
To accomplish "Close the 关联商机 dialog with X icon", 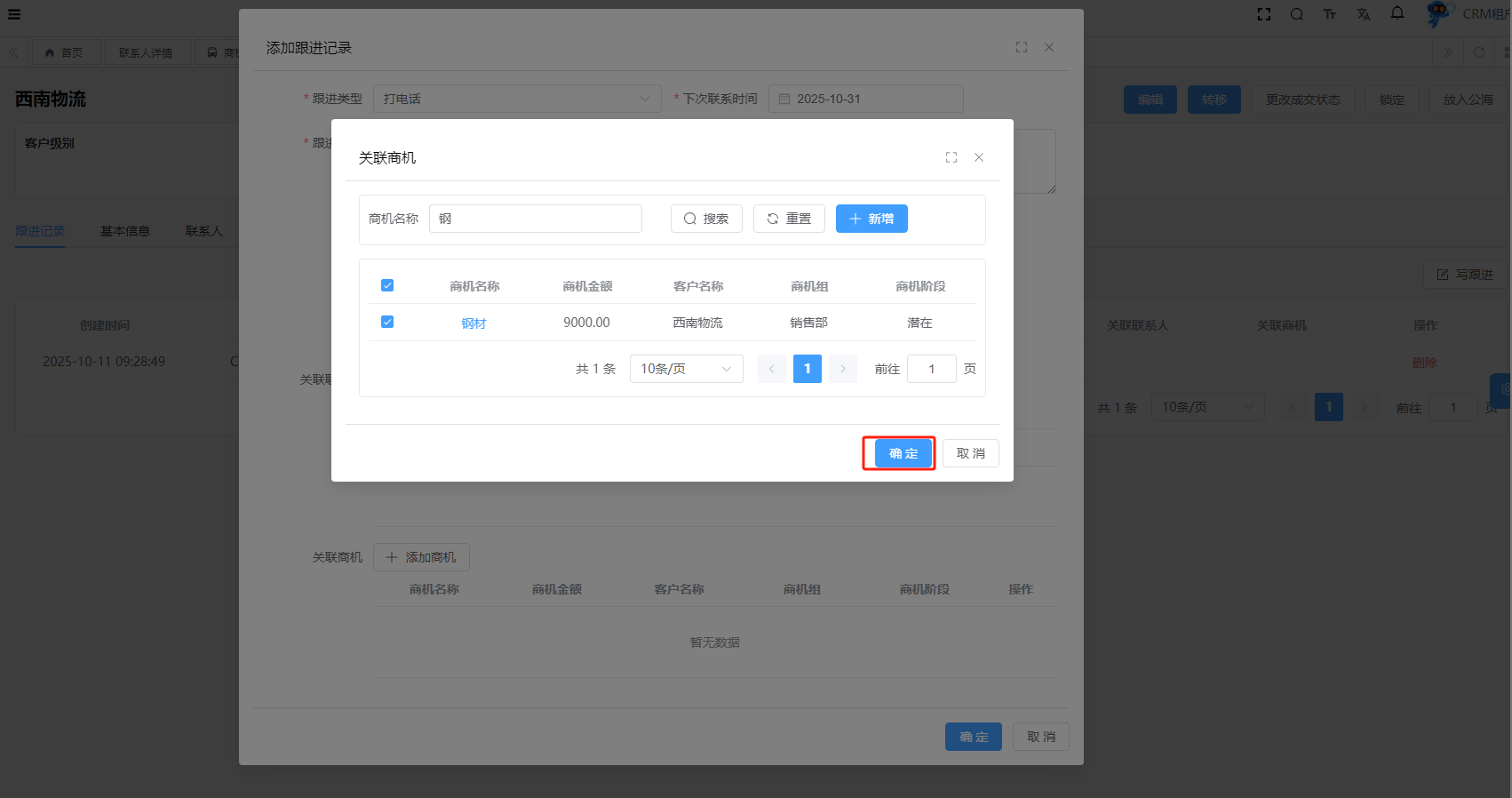I will point(979,157).
